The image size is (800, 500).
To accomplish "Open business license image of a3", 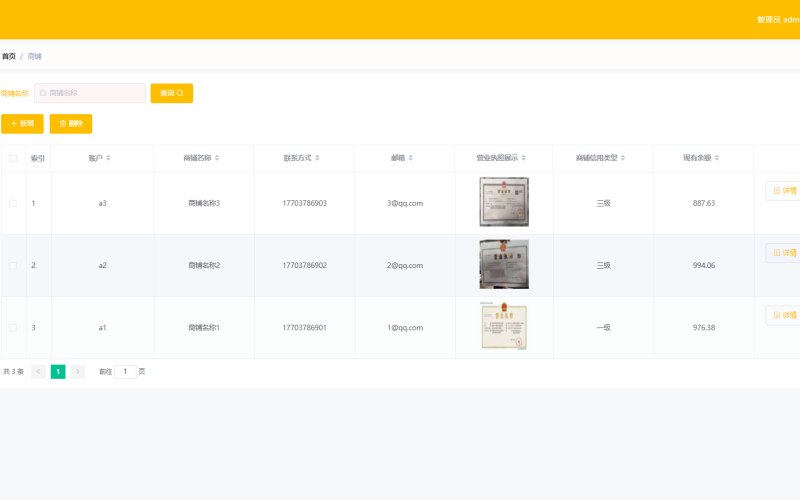I will 504,202.
